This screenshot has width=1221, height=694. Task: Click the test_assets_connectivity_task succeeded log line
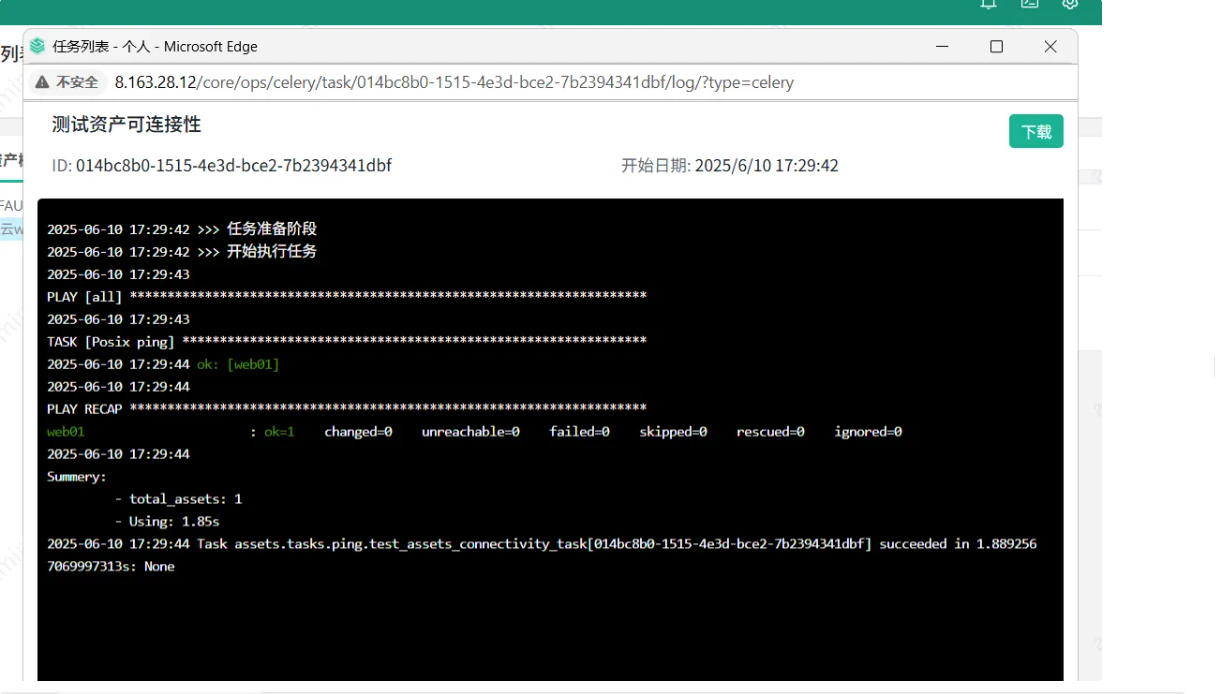click(542, 554)
